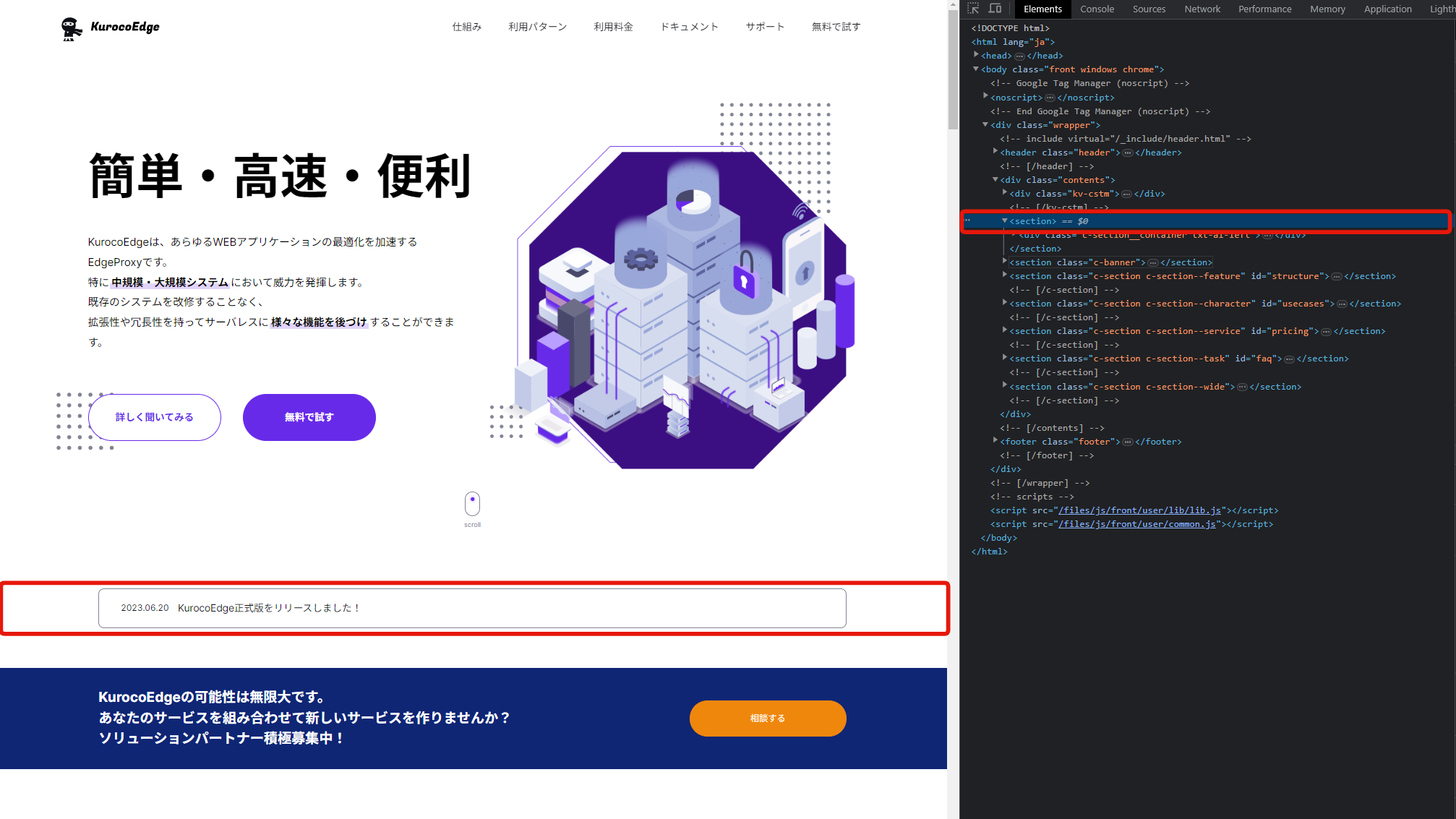Click the Console tab in DevTools
The image size is (1456, 819).
[x=1097, y=9]
